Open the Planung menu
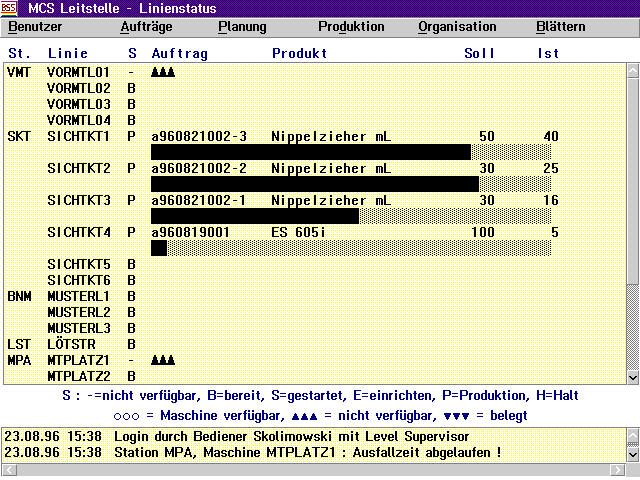The height and width of the screenshot is (480, 640). click(242, 27)
